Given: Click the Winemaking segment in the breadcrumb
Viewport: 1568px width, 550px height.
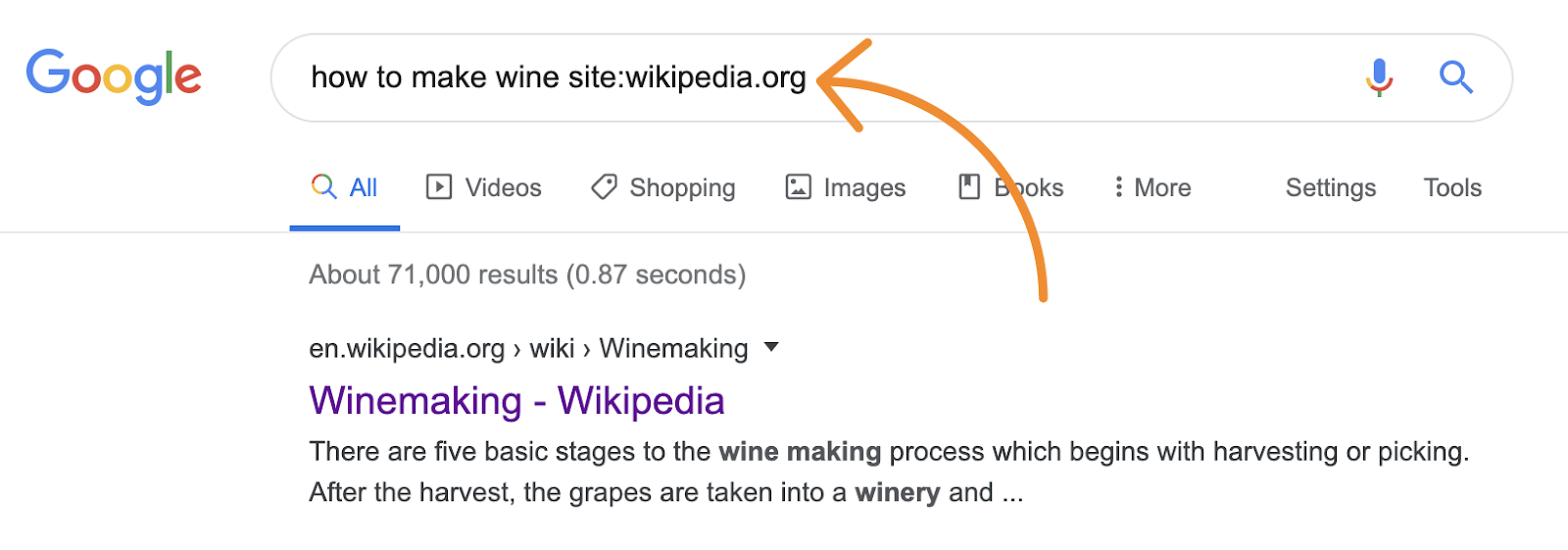Looking at the screenshot, I should point(673,348).
